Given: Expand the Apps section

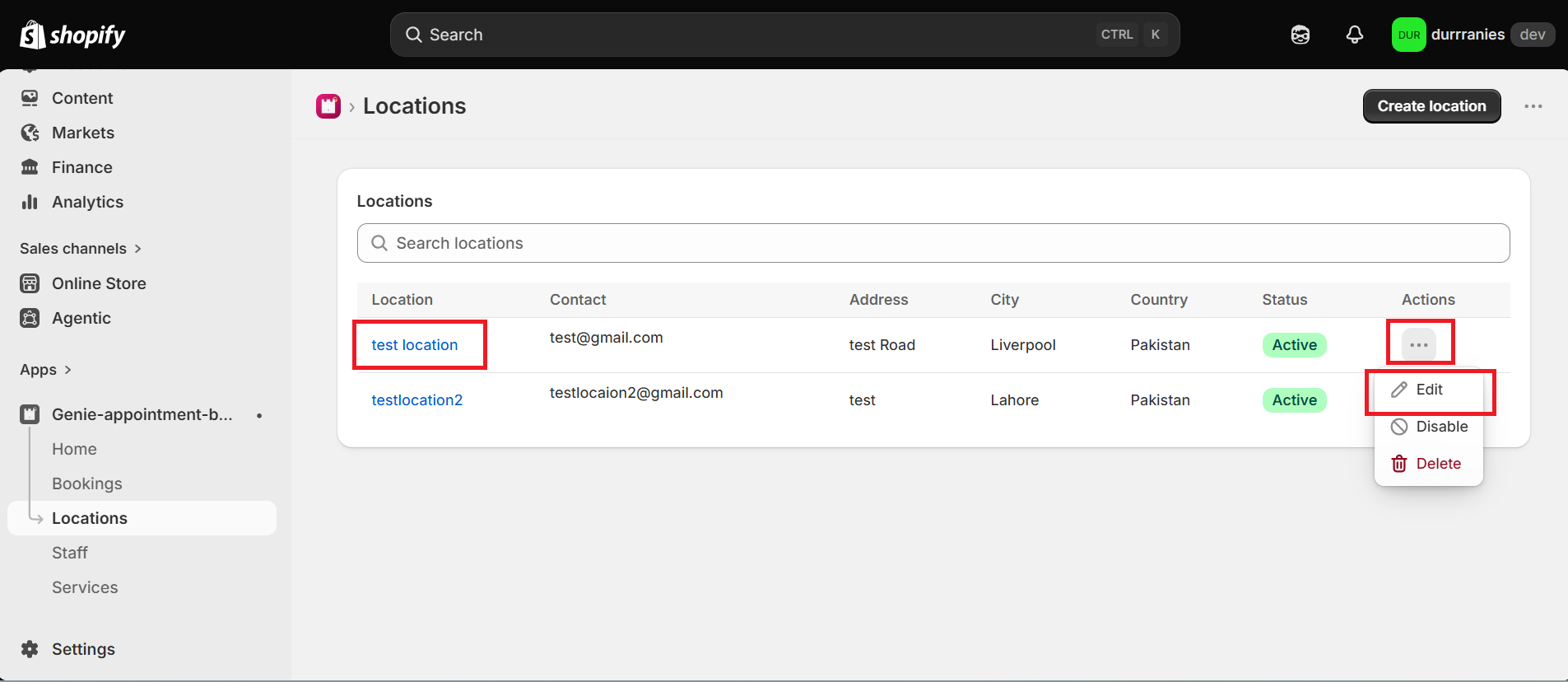Looking at the screenshot, I should pyautogui.click(x=46, y=370).
